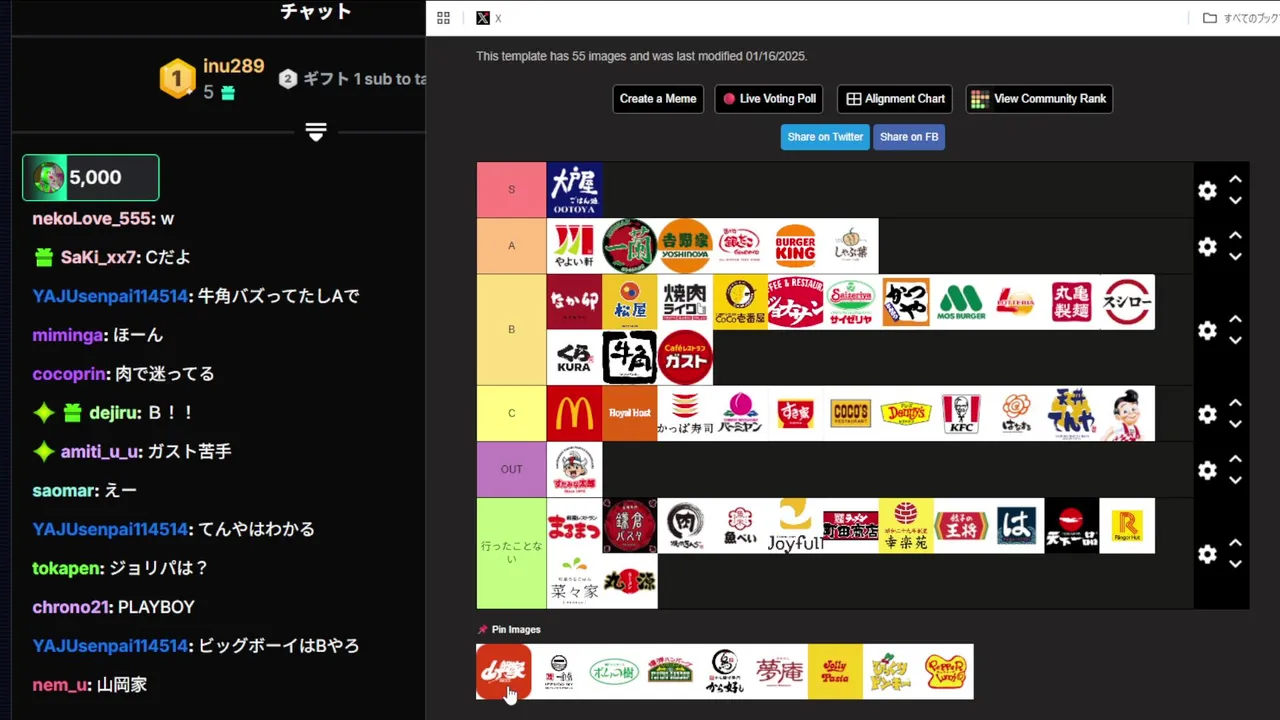The image size is (1280, 720).
Task: Pick Yayoiken logo in A tier
Action: pos(574,246)
